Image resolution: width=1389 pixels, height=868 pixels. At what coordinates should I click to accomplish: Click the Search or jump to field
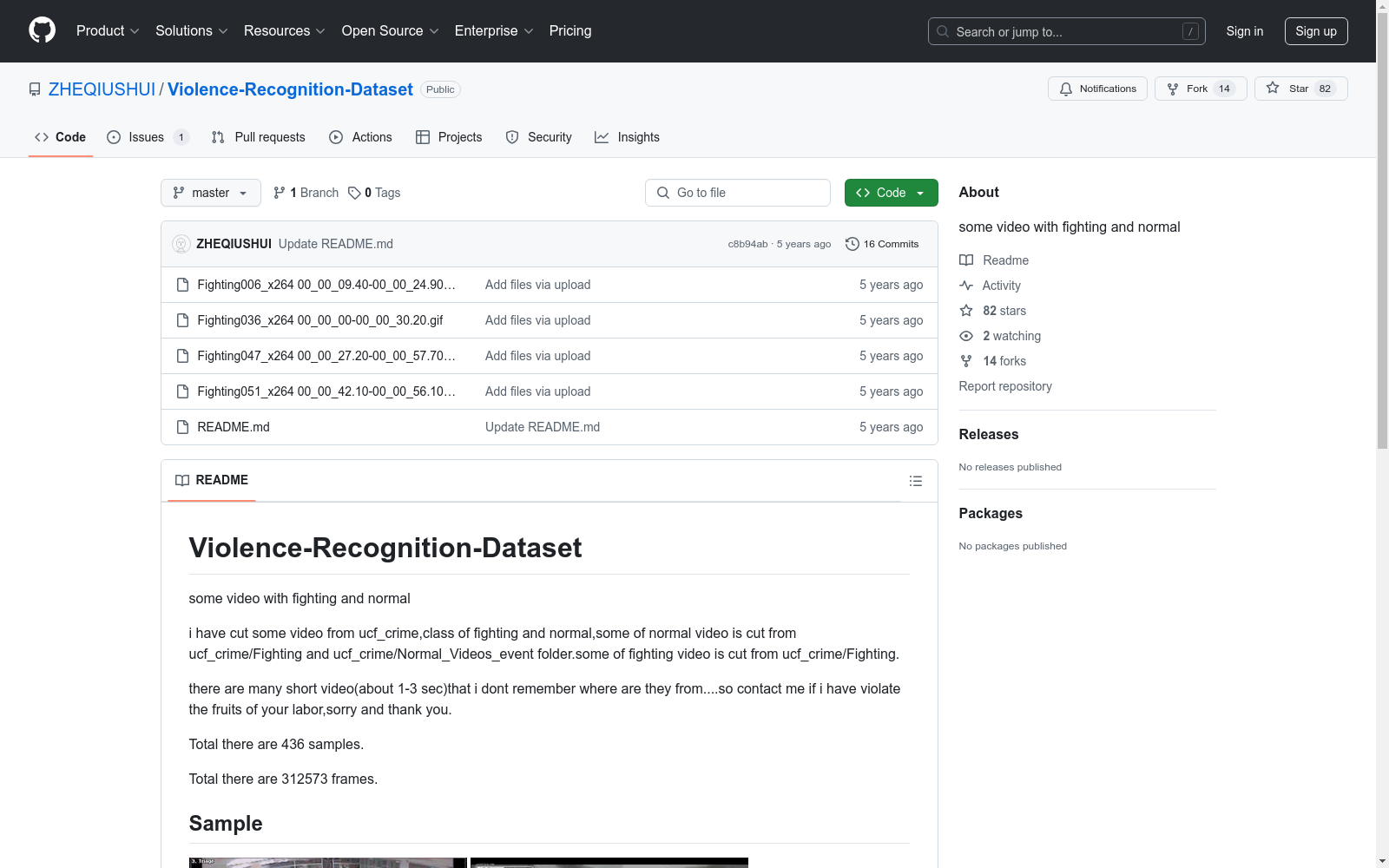click(1067, 31)
